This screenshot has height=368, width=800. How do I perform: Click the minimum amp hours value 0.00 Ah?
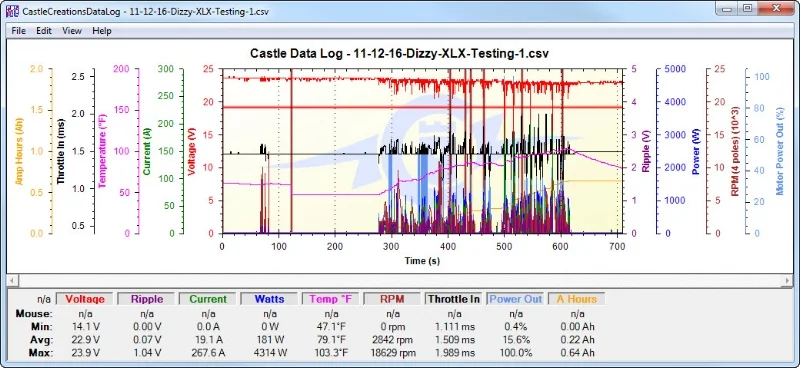click(x=577, y=327)
